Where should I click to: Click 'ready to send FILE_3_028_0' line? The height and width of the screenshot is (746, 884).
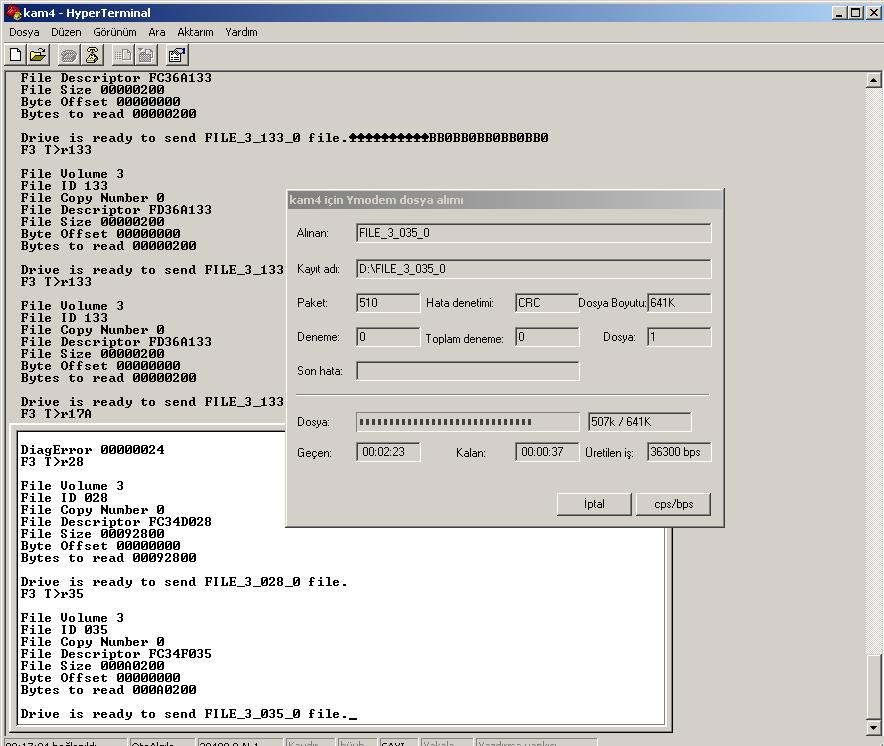[x=184, y=582]
